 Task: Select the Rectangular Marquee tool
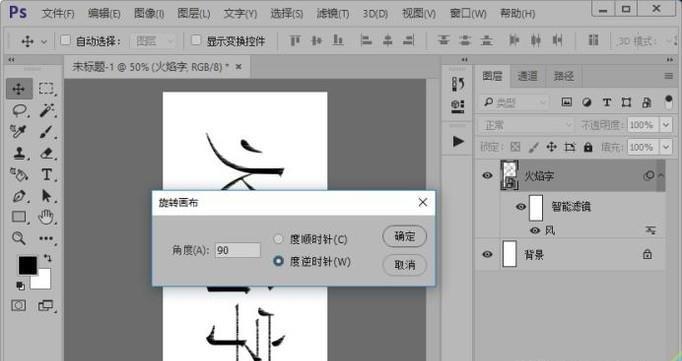(x=46, y=89)
